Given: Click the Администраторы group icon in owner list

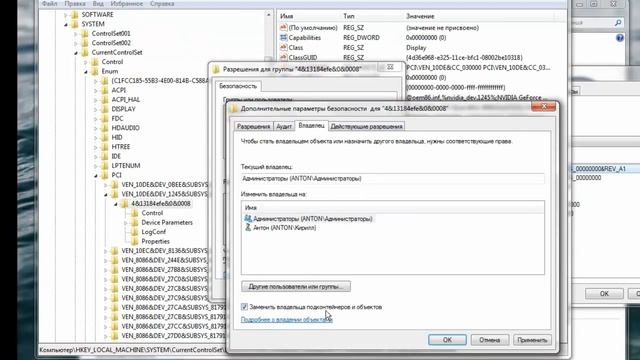Looking at the screenshot, I should coord(248,218).
